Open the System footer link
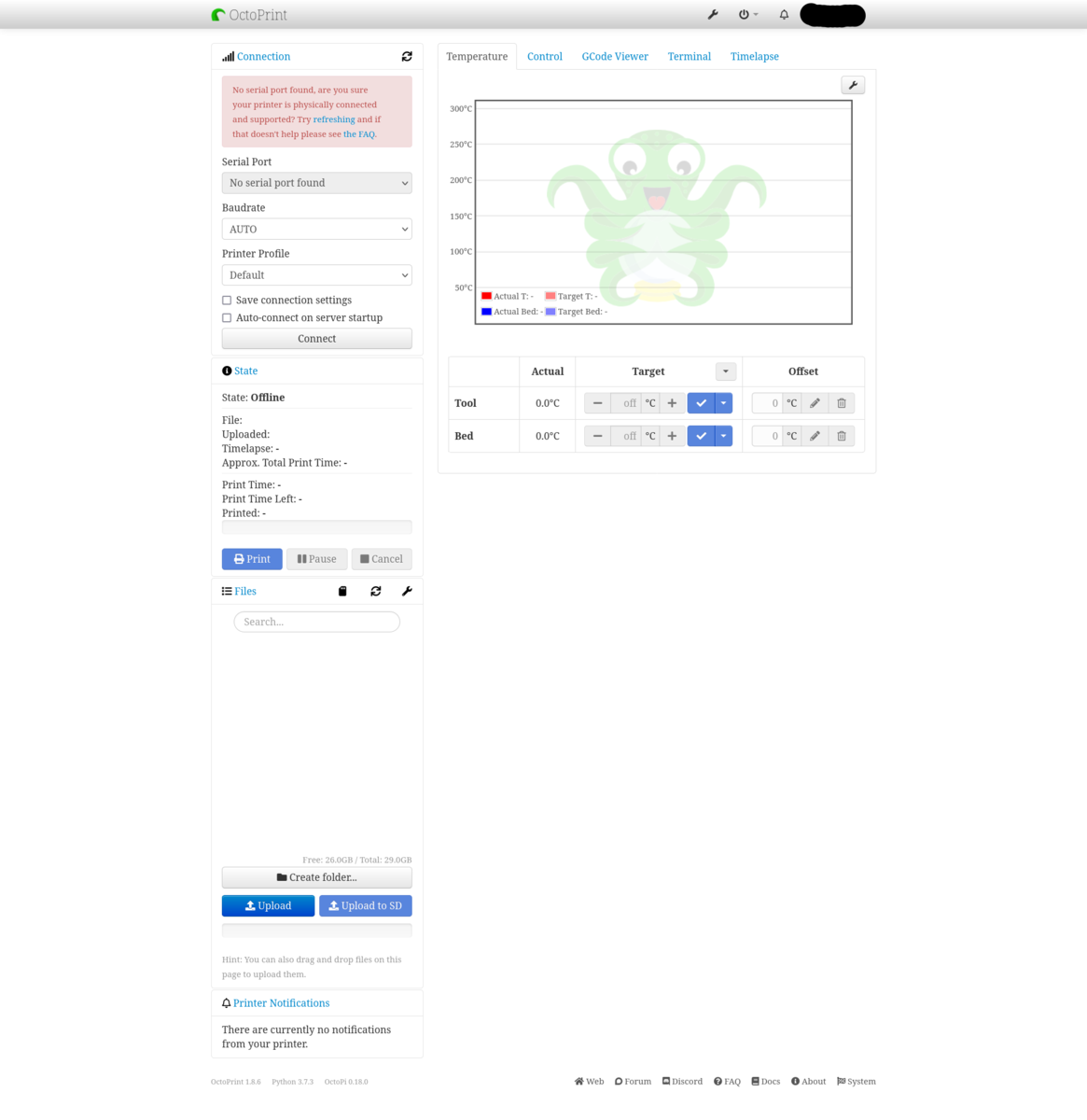Viewport: 1087px width, 1120px height. (856, 1082)
